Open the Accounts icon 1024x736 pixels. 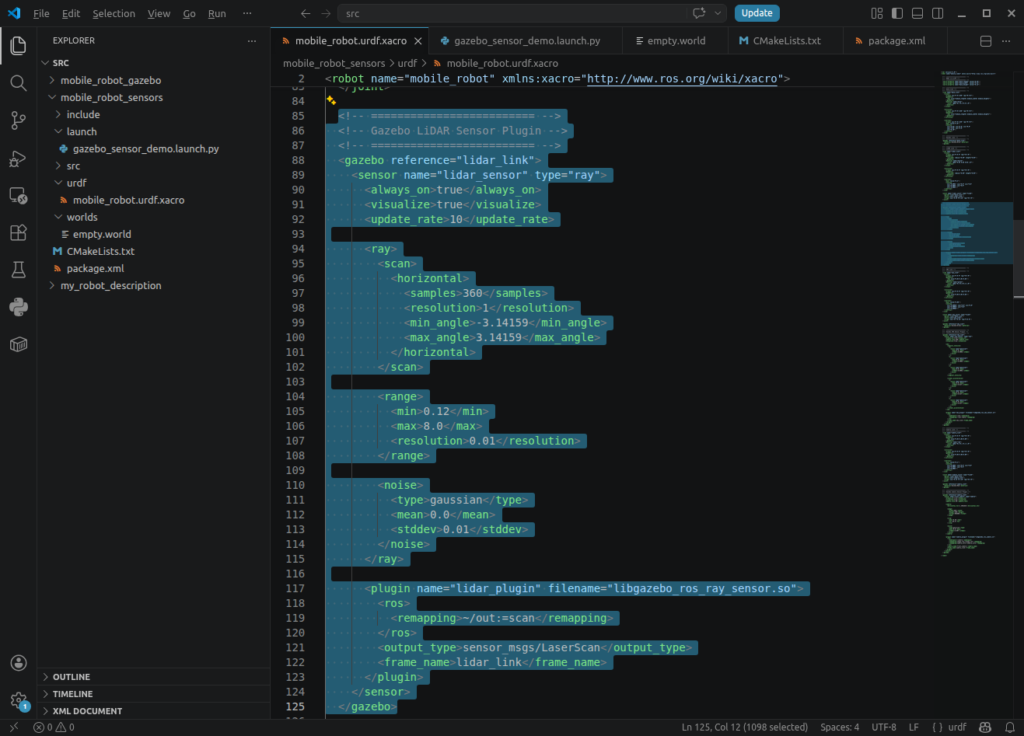coord(18,663)
